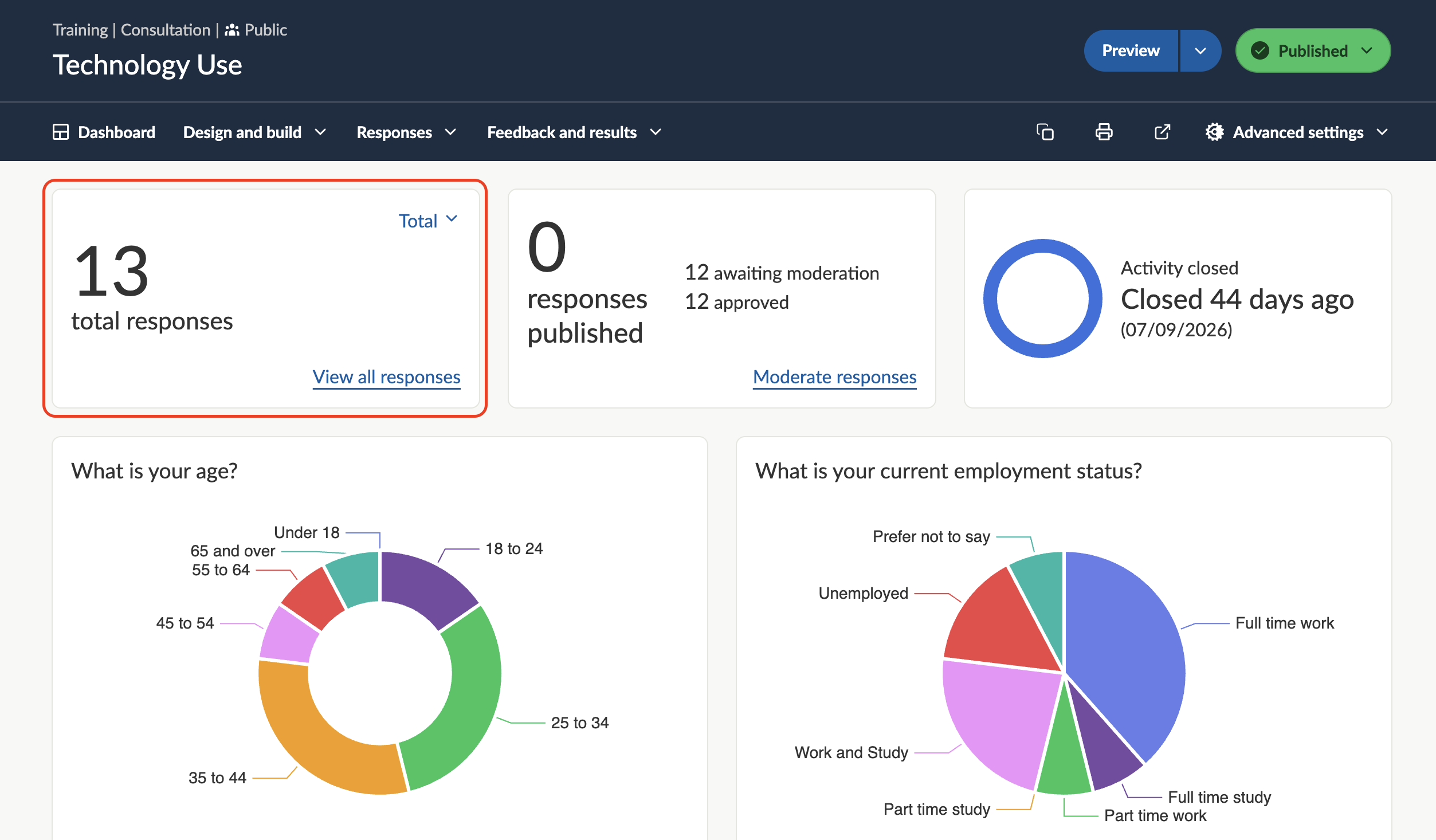The height and width of the screenshot is (840, 1436).
Task: Click the Dashboard grid icon
Action: tap(61, 132)
